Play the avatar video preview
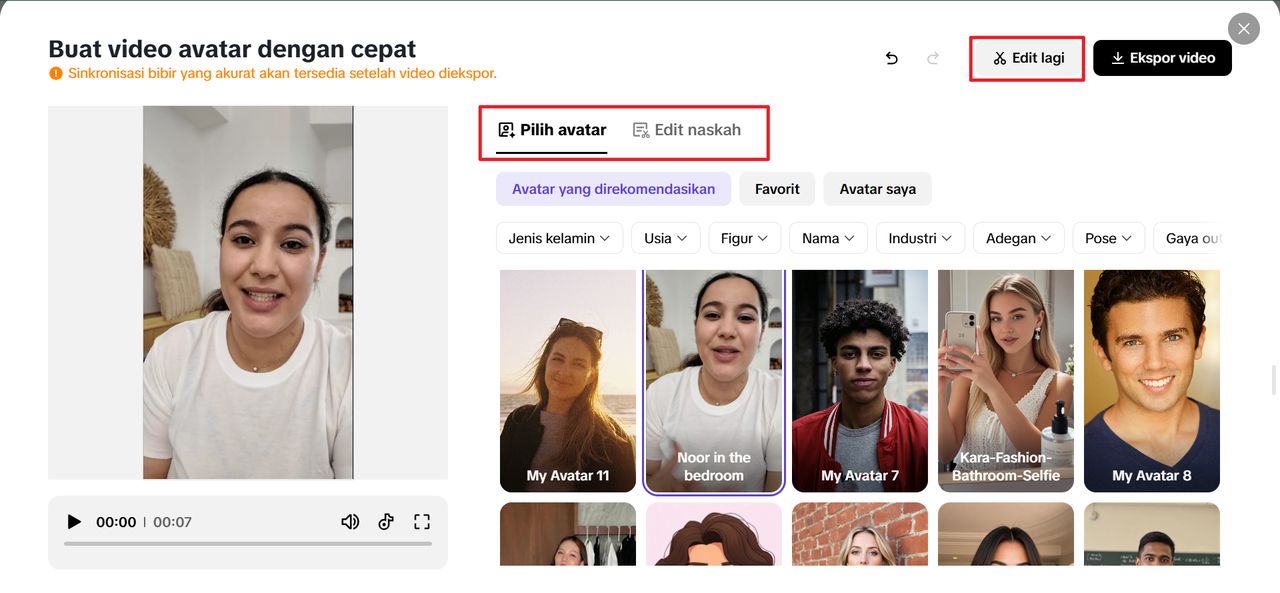1280x593 pixels. tap(74, 522)
